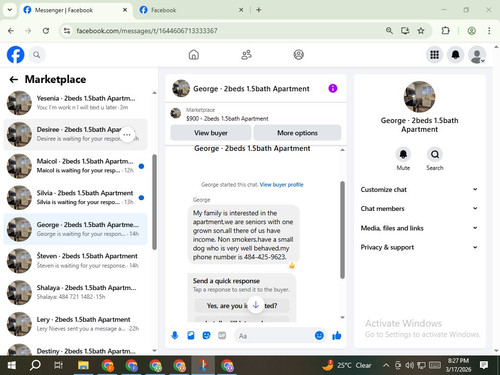Click the chat message scrollbar
500x375 pixels.
coord(342,230)
